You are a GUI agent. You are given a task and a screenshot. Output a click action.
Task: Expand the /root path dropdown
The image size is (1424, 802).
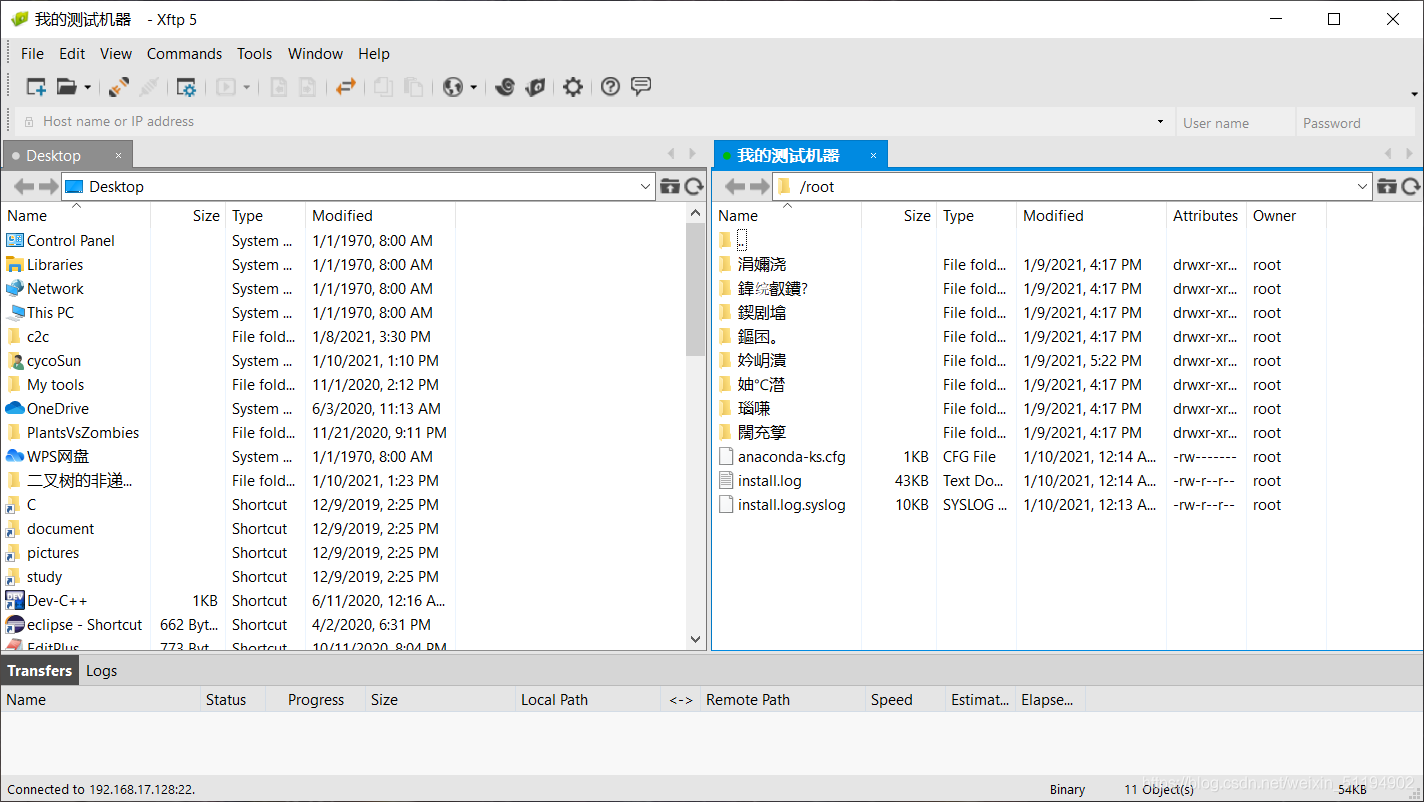[1362, 186]
